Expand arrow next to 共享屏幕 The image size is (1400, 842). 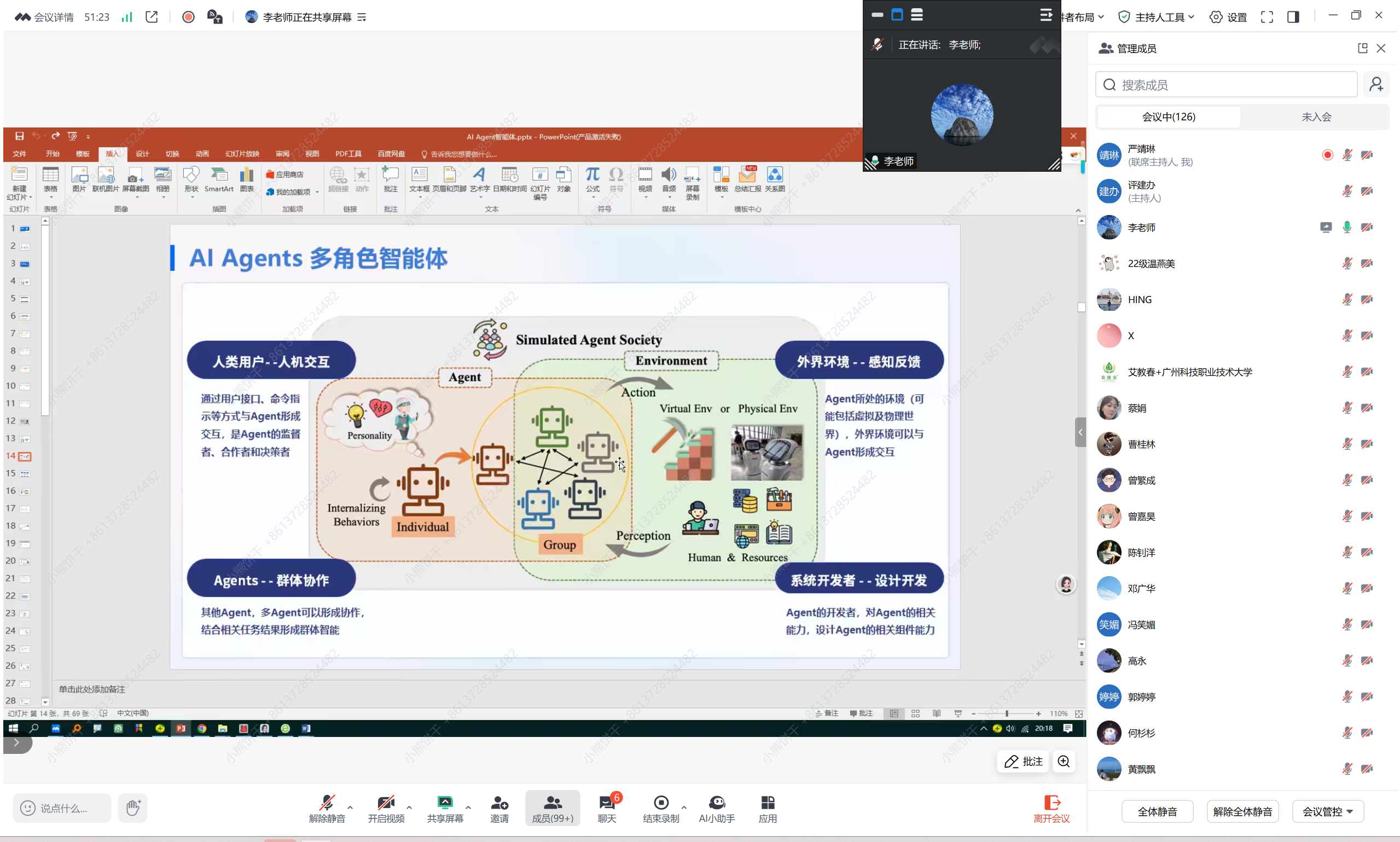pos(468,807)
